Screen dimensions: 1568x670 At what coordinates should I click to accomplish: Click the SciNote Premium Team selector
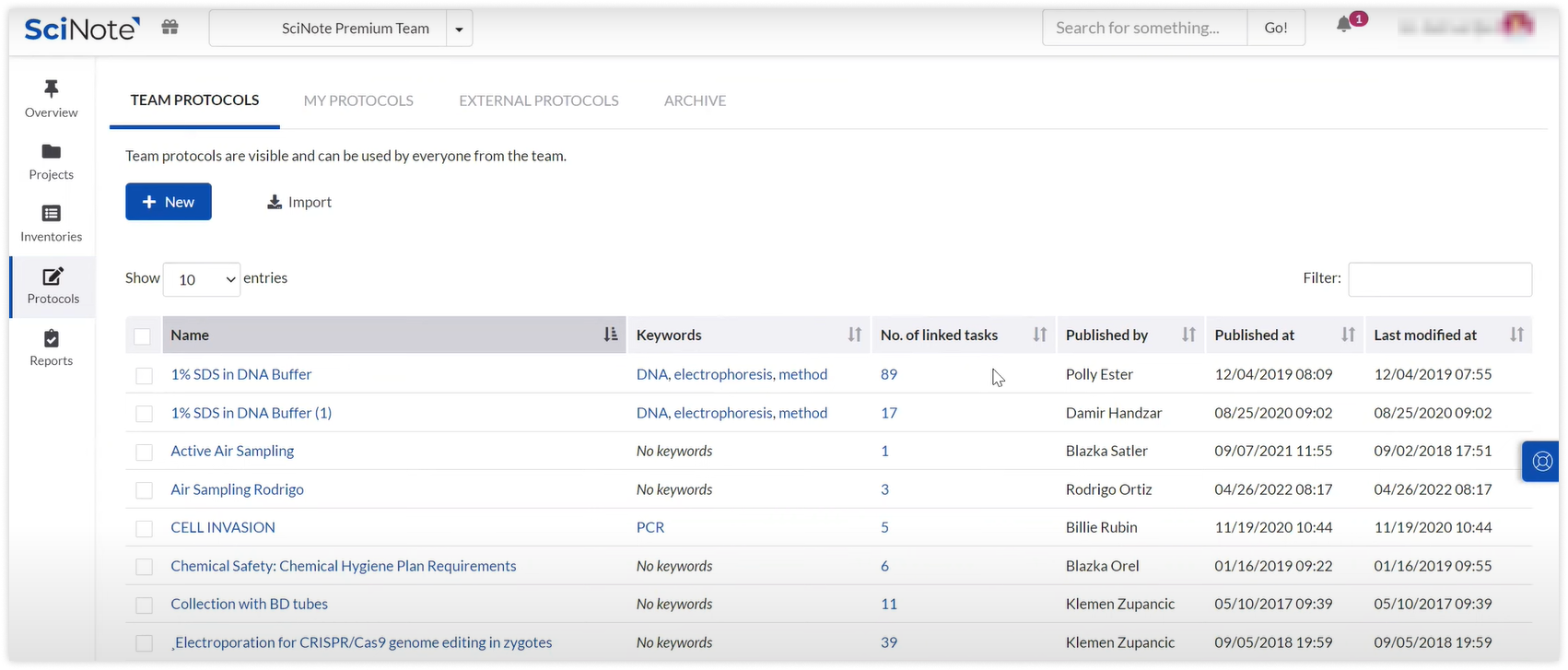pyautogui.click(x=329, y=29)
